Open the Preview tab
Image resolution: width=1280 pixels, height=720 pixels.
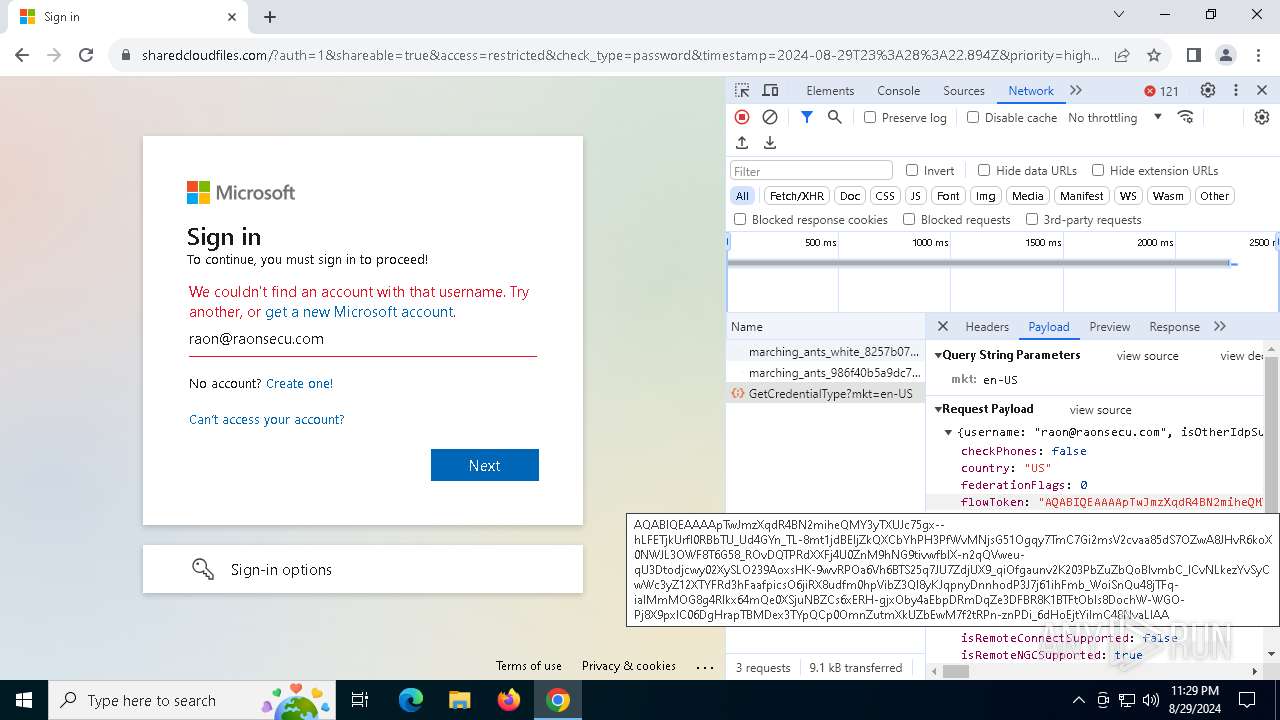[x=1110, y=326]
